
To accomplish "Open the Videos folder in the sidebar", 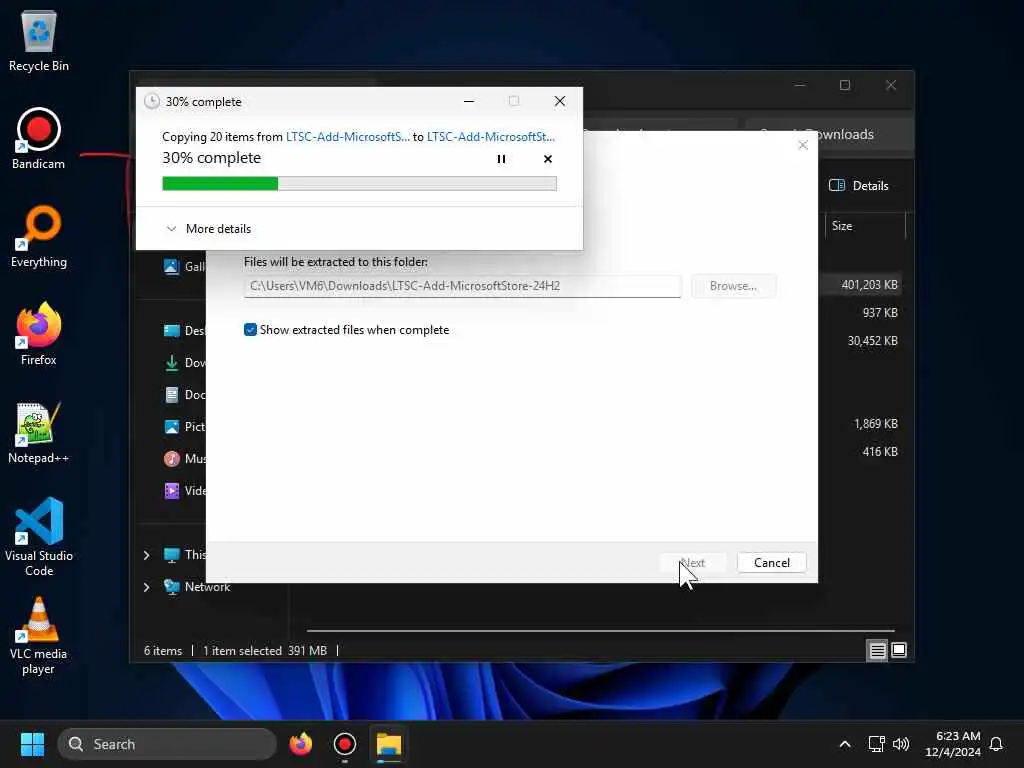I will (x=184, y=490).
